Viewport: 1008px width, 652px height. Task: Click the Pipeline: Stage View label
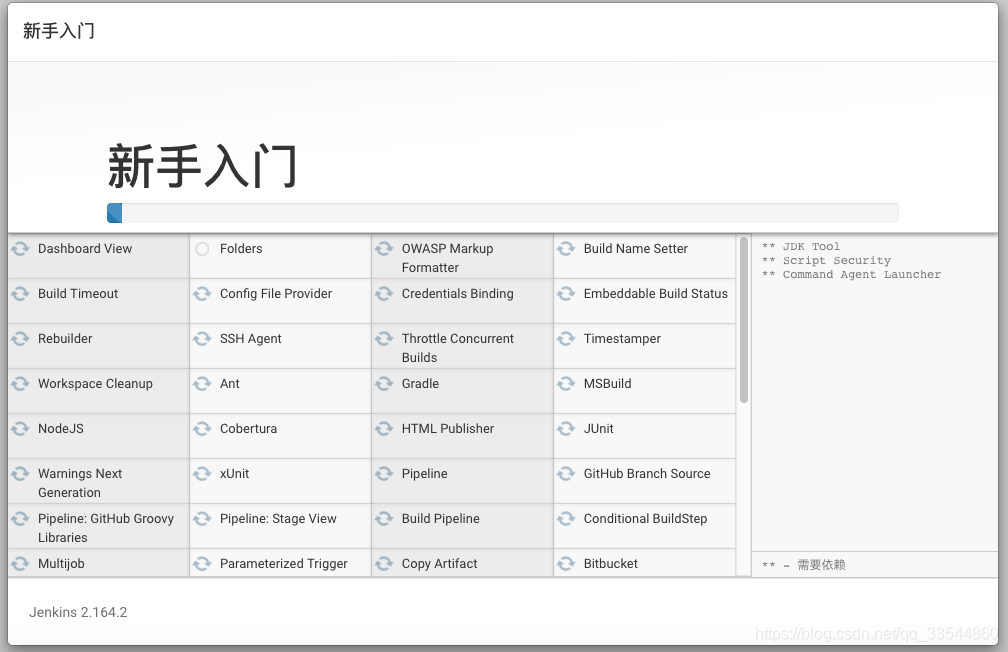click(278, 519)
